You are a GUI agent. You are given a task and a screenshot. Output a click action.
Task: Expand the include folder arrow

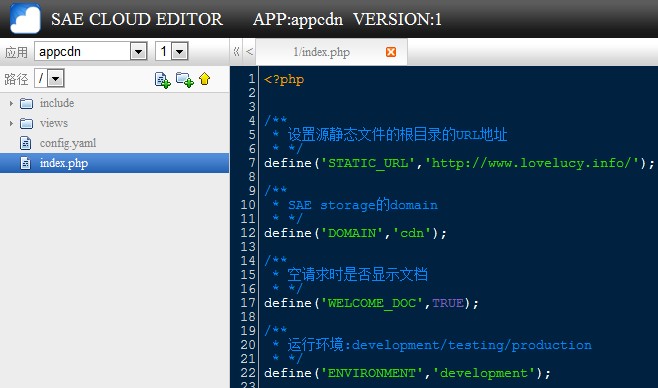pyautogui.click(x=11, y=103)
